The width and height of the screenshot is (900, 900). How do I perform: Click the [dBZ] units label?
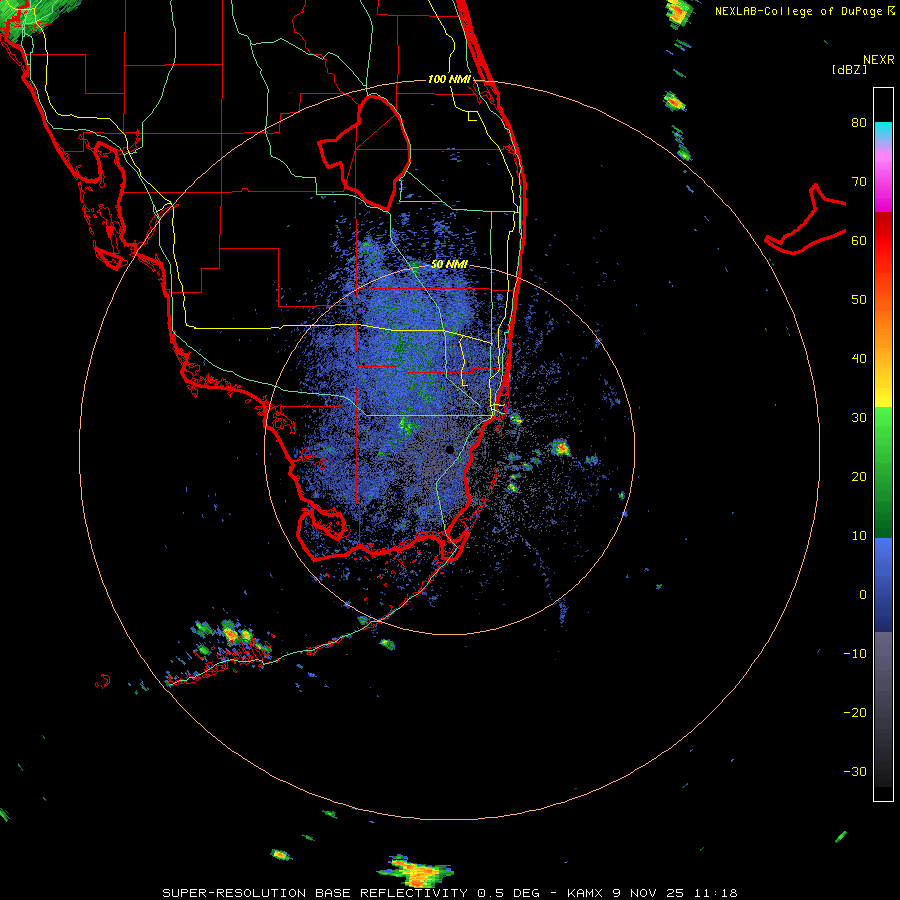point(849,69)
